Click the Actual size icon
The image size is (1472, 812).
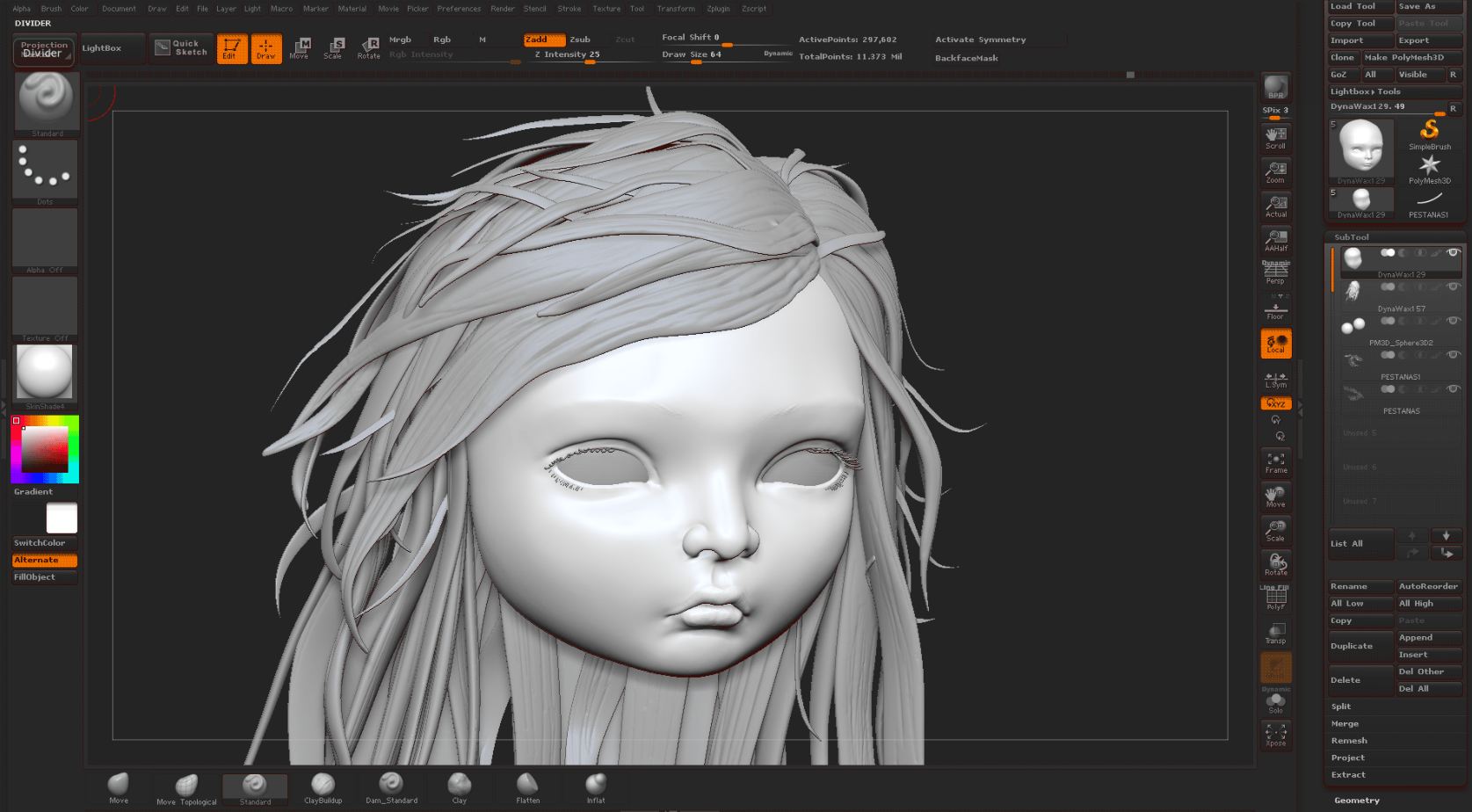point(1275,207)
